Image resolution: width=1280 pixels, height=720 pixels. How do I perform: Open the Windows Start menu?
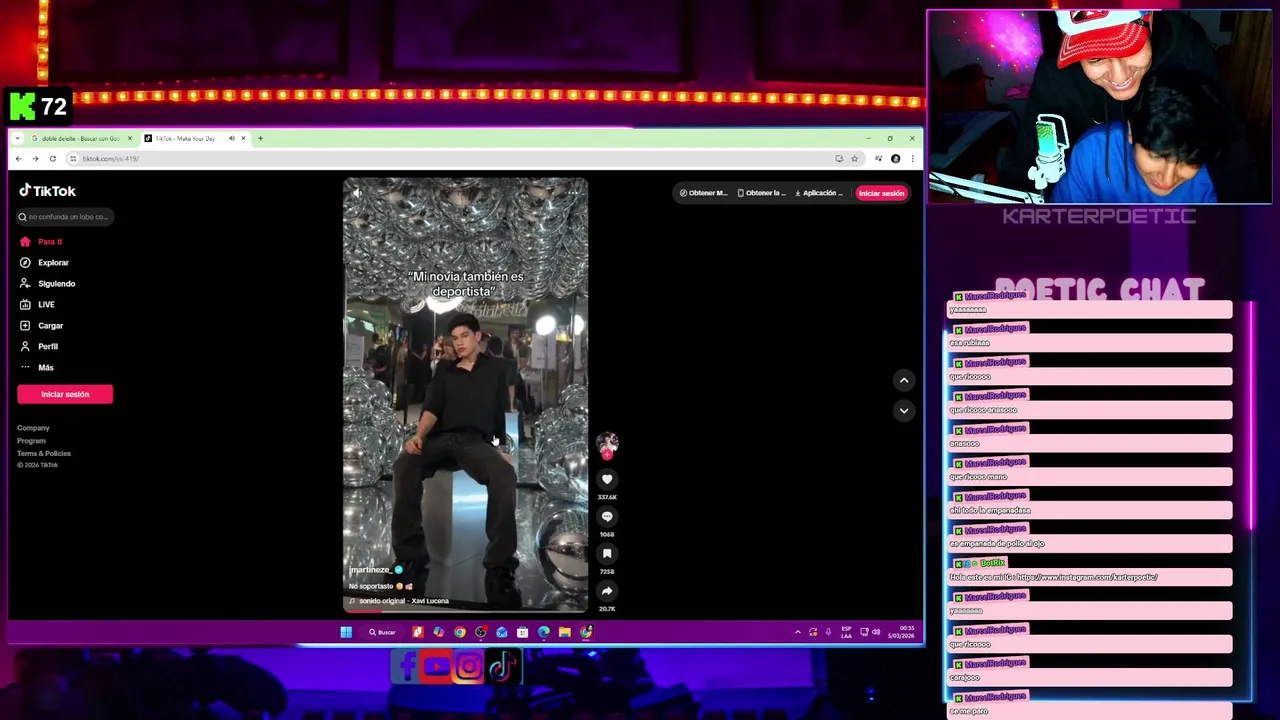346,632
